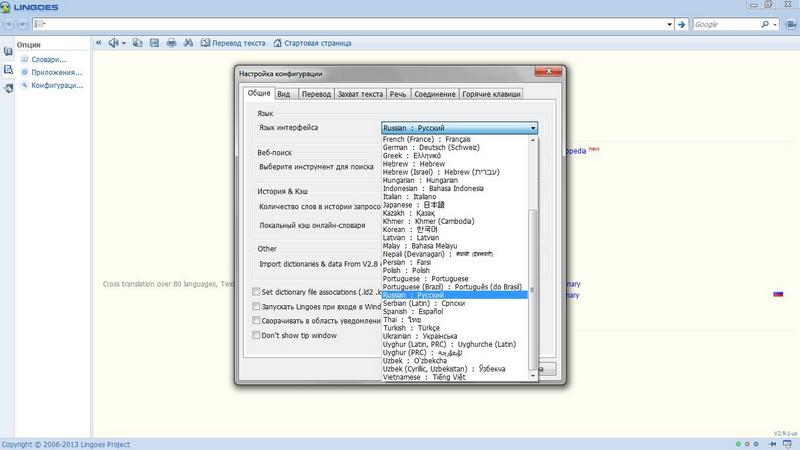
Task: Select the Общие tab
Action: tap(259, 93)
